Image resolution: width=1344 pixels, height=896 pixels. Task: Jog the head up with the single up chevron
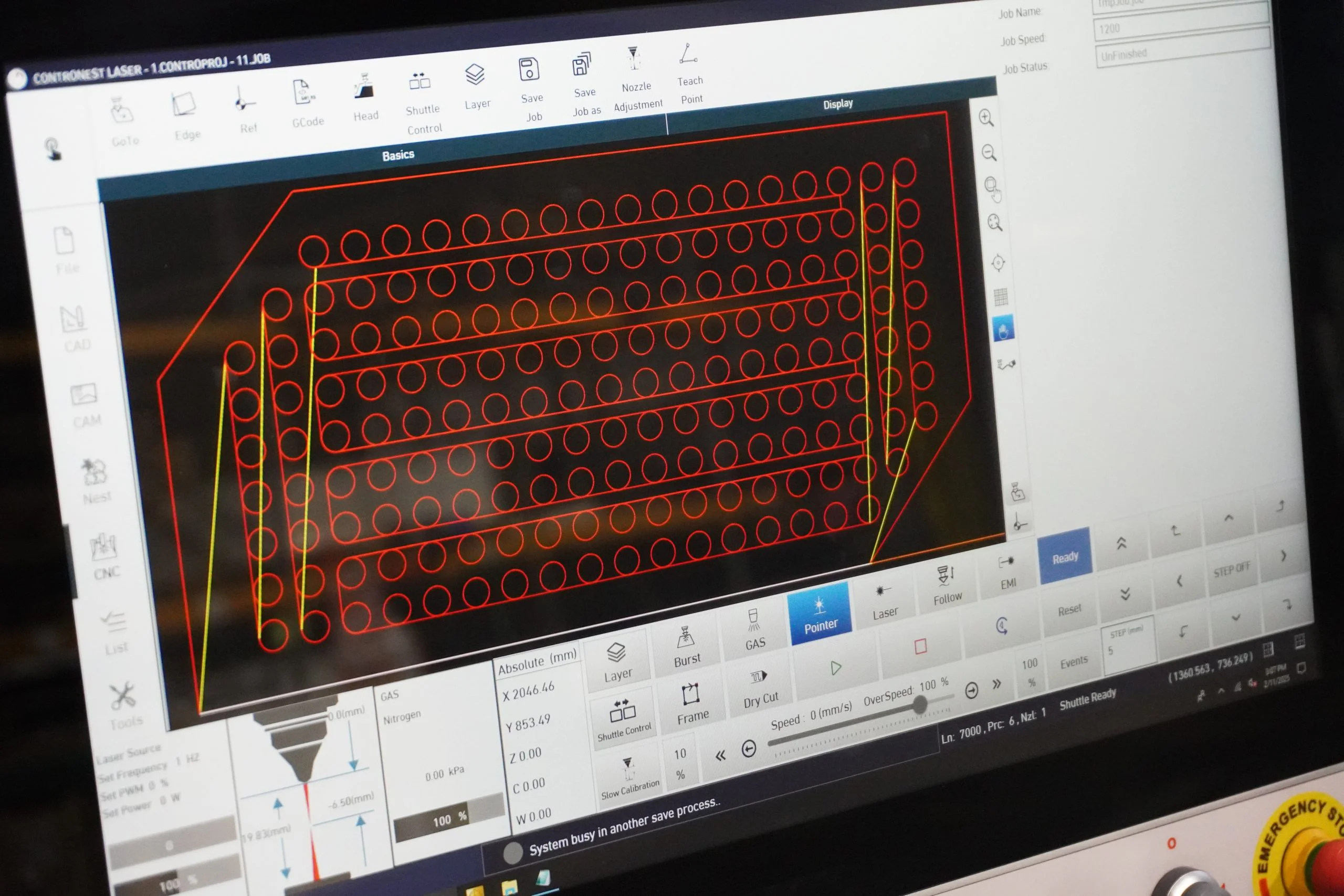[x=1228, y=518]
